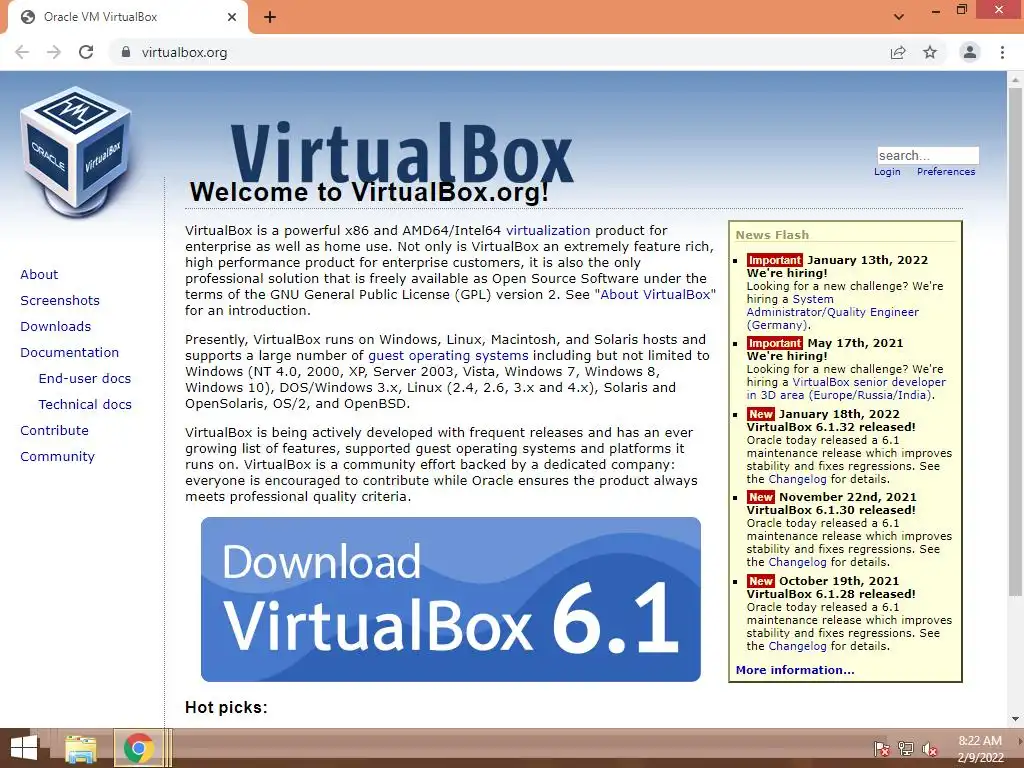
Task: Click the page scrollbar down arrow
Action: (x=1016, y=719)
